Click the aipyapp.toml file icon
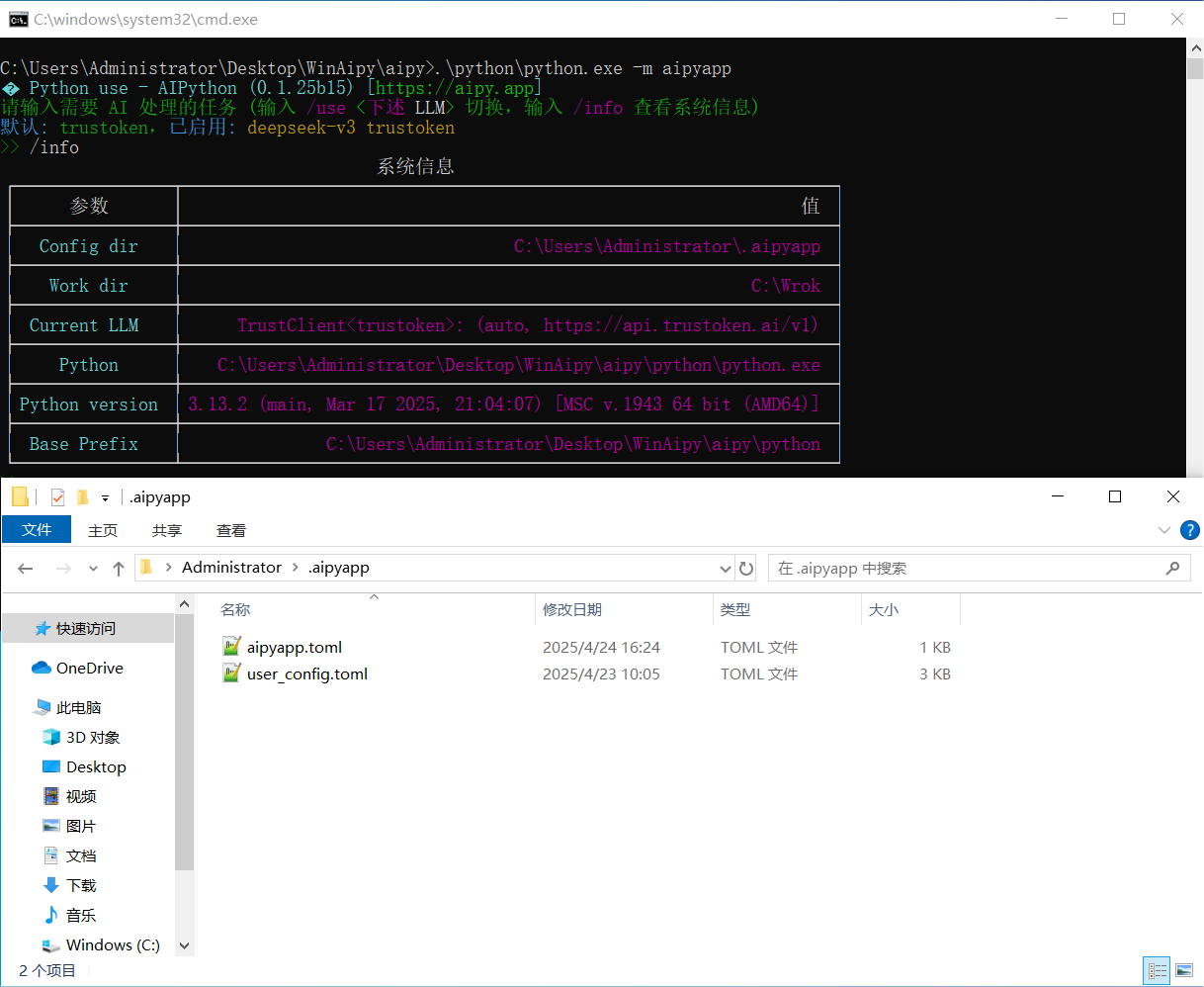This screenshot has width=1204, height=987. (x=231, y=647)
